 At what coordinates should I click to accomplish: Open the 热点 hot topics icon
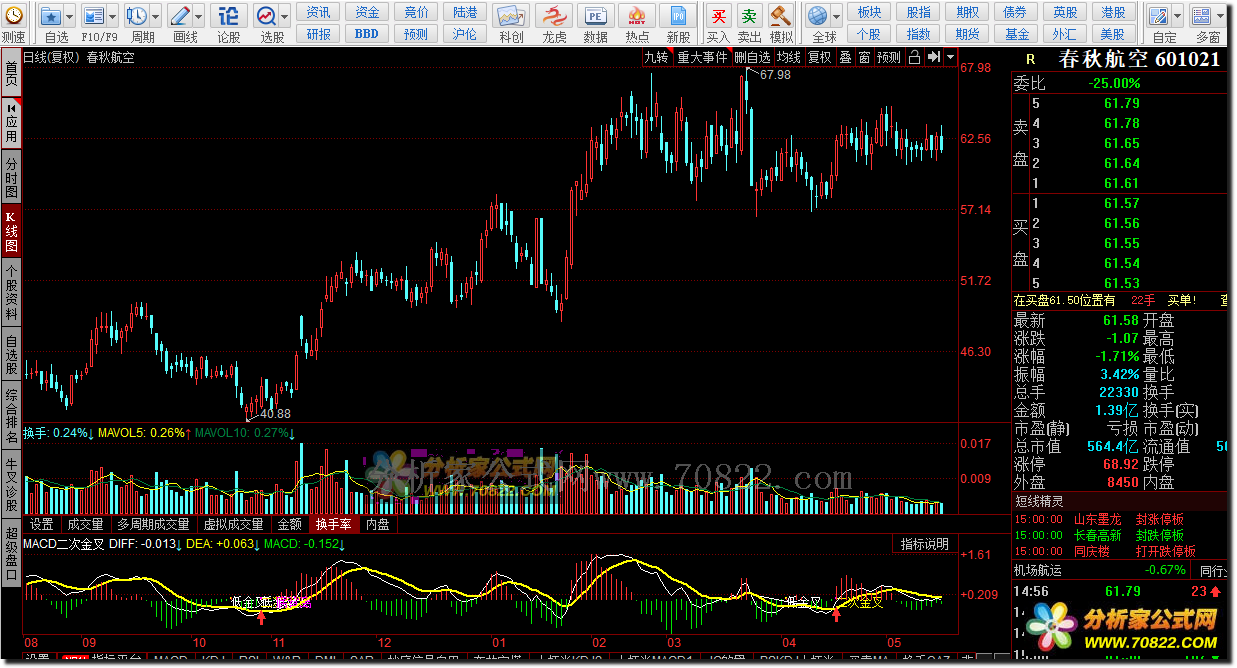tap(637, 16)
